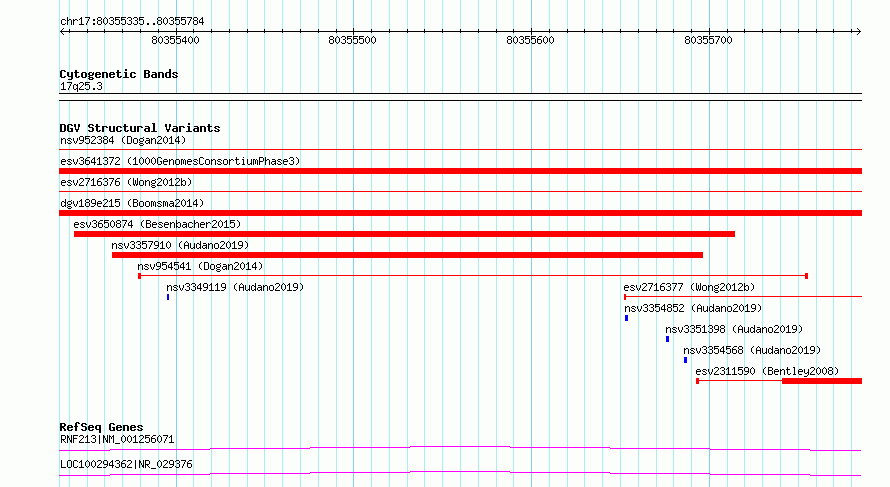
Task: Select nsv3357910 (Audano2019) variant label
Action: click(x=180, y=245)
